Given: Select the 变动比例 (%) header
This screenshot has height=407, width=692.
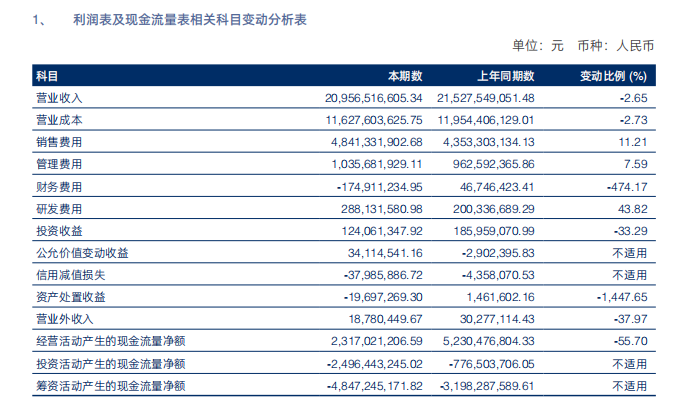Looking at the screenshot, I should [613, 76].
